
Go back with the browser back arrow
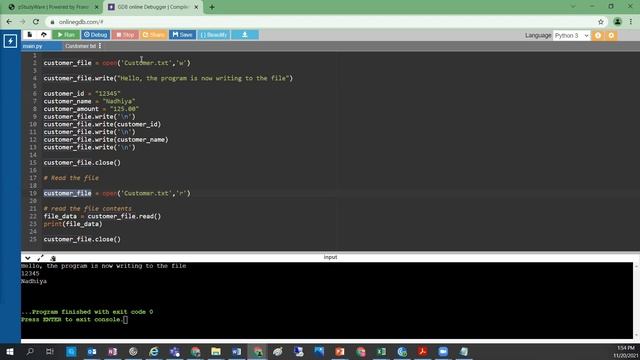point(9,22)
